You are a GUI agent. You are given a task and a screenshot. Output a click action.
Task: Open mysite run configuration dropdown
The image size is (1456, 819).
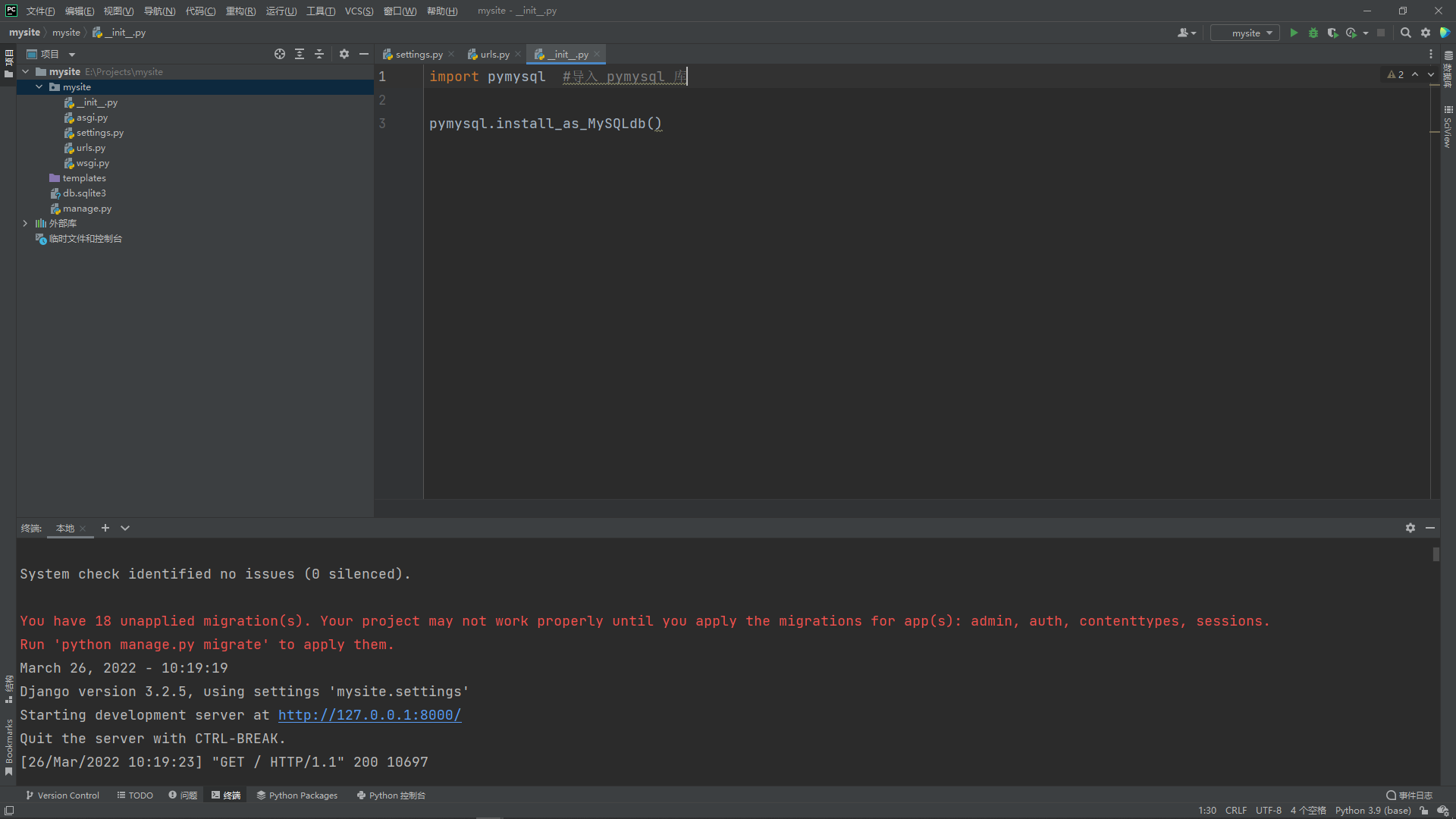tap(1245, 33)
